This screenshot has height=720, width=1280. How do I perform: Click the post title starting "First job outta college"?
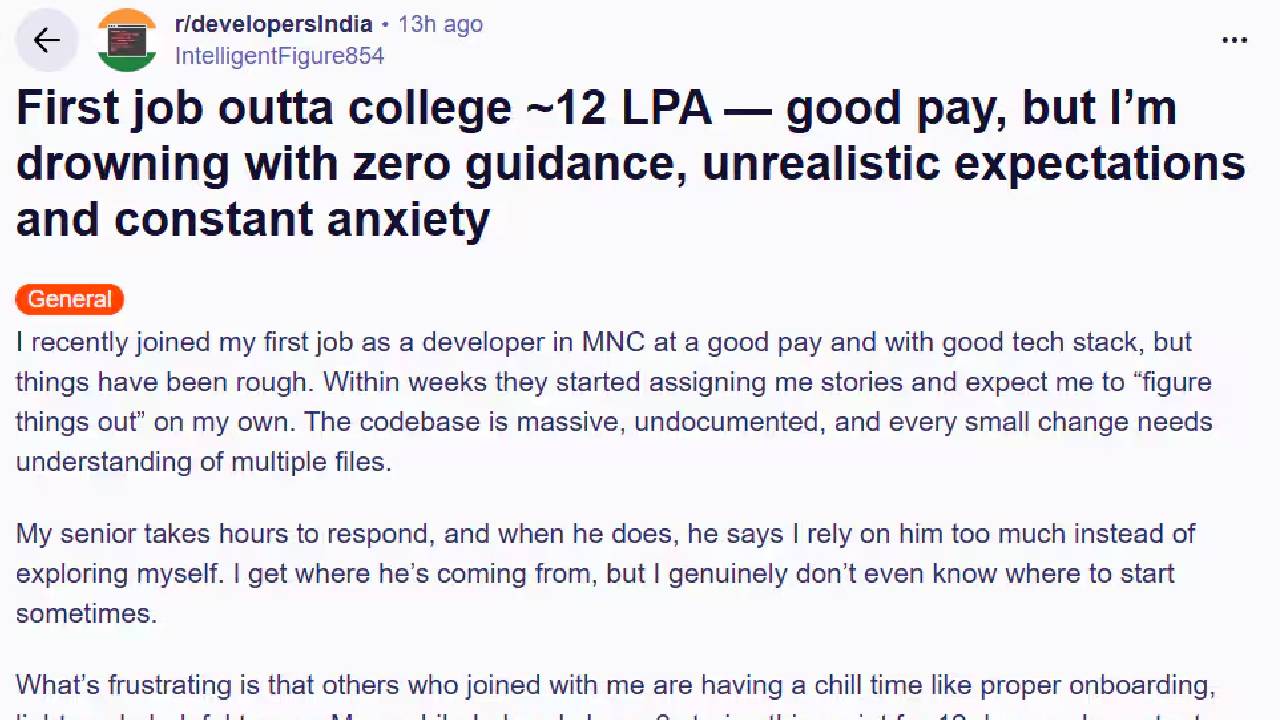pyautogui.click(x=630, y=163)
